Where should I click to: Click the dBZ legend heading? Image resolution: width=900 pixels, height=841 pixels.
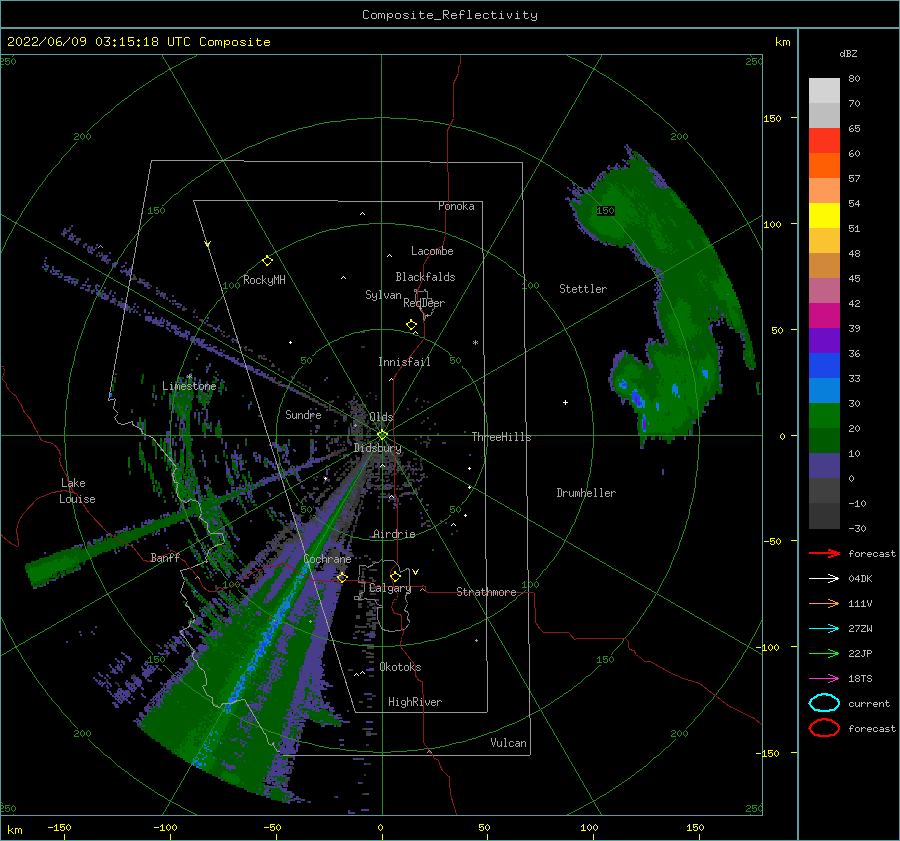click(848, 53)
